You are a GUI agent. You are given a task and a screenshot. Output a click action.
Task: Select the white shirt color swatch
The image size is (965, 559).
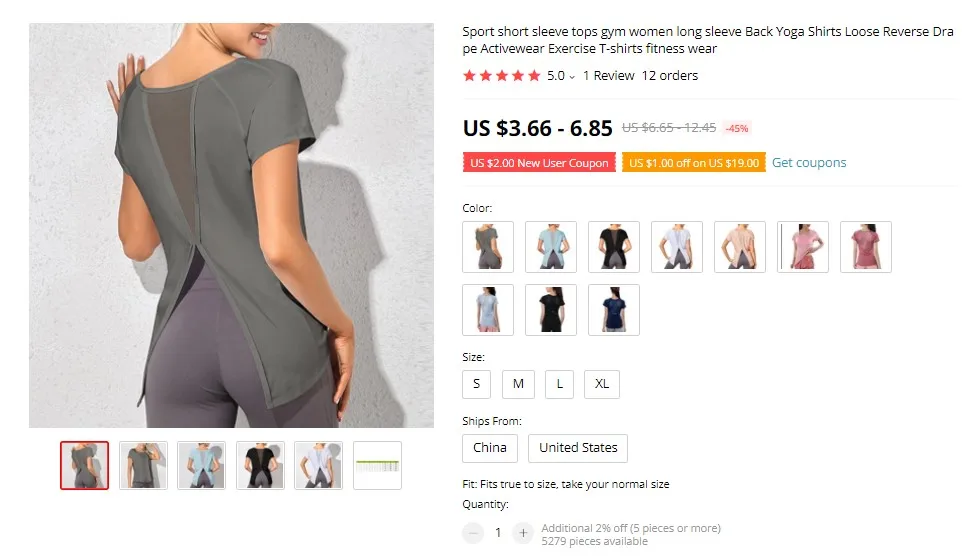pos(677,247)
